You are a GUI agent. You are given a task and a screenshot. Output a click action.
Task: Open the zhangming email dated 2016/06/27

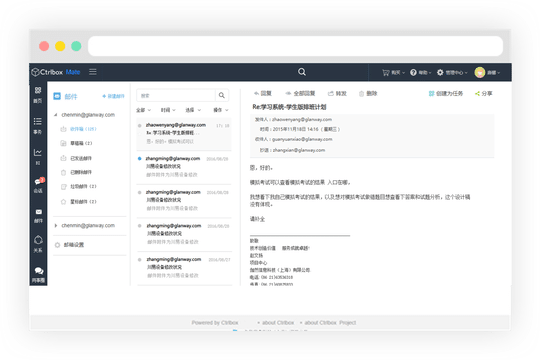184,267
